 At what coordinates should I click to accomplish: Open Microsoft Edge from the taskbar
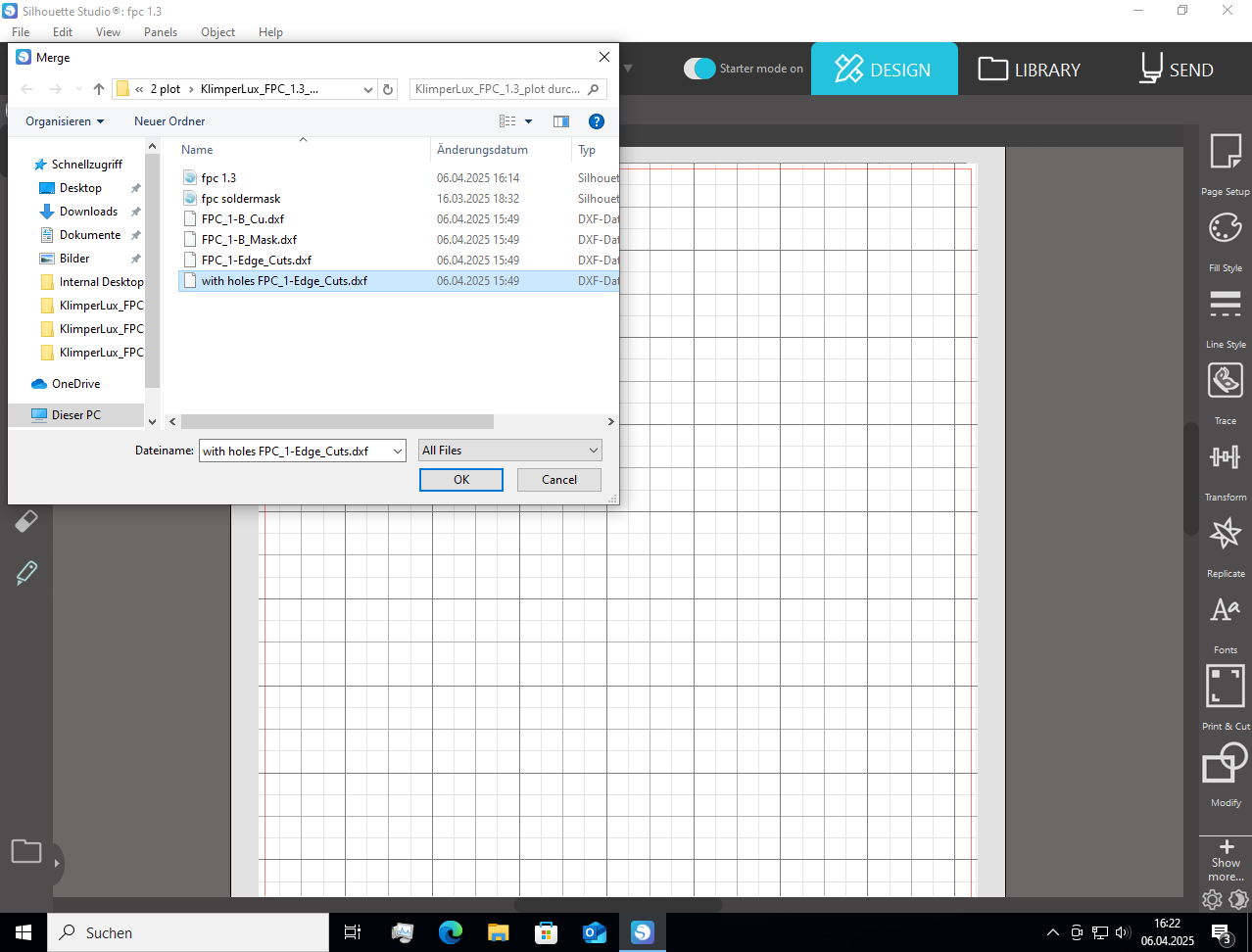pos(451,932)
